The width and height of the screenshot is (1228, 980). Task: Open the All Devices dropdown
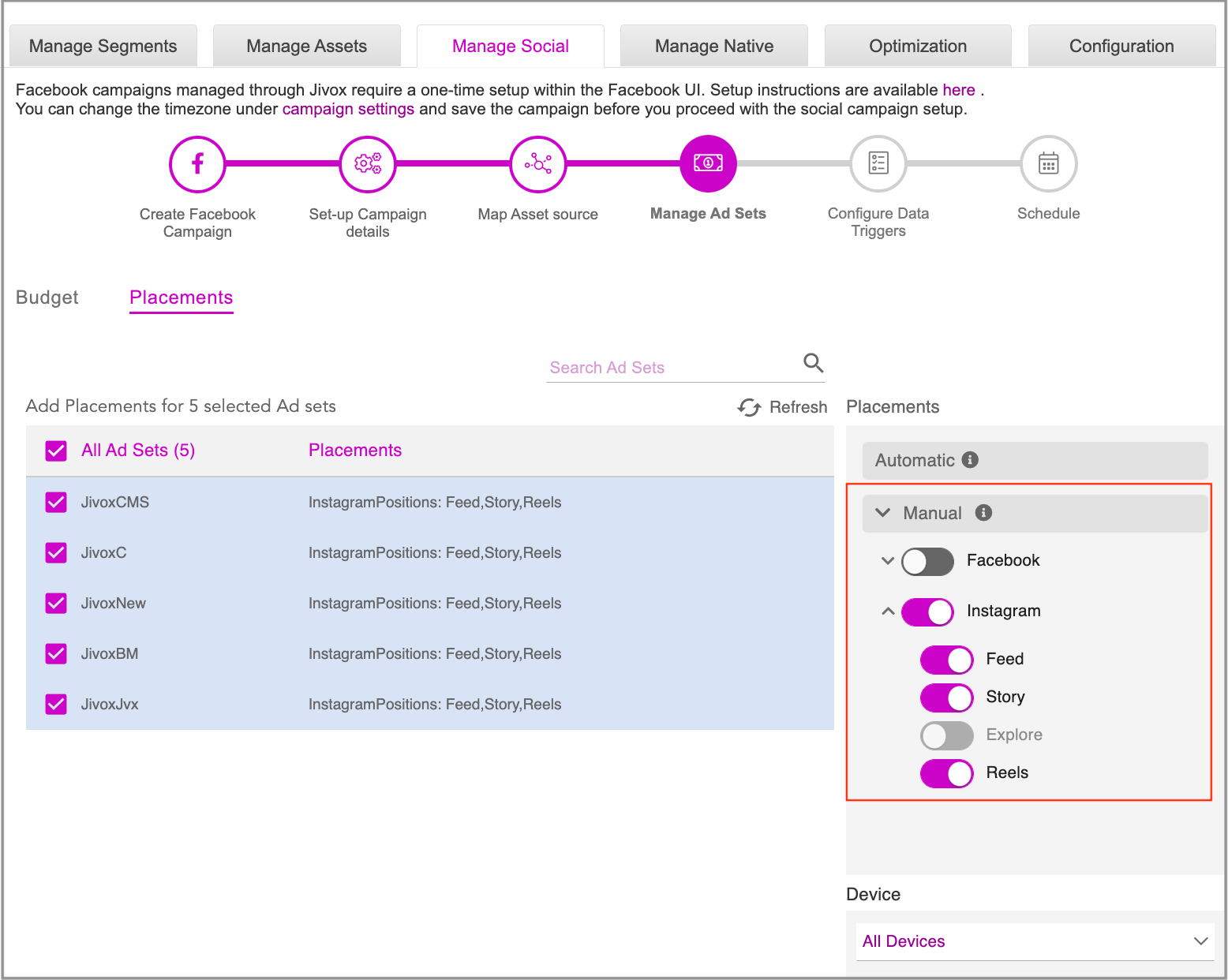tap(1035, 941)
